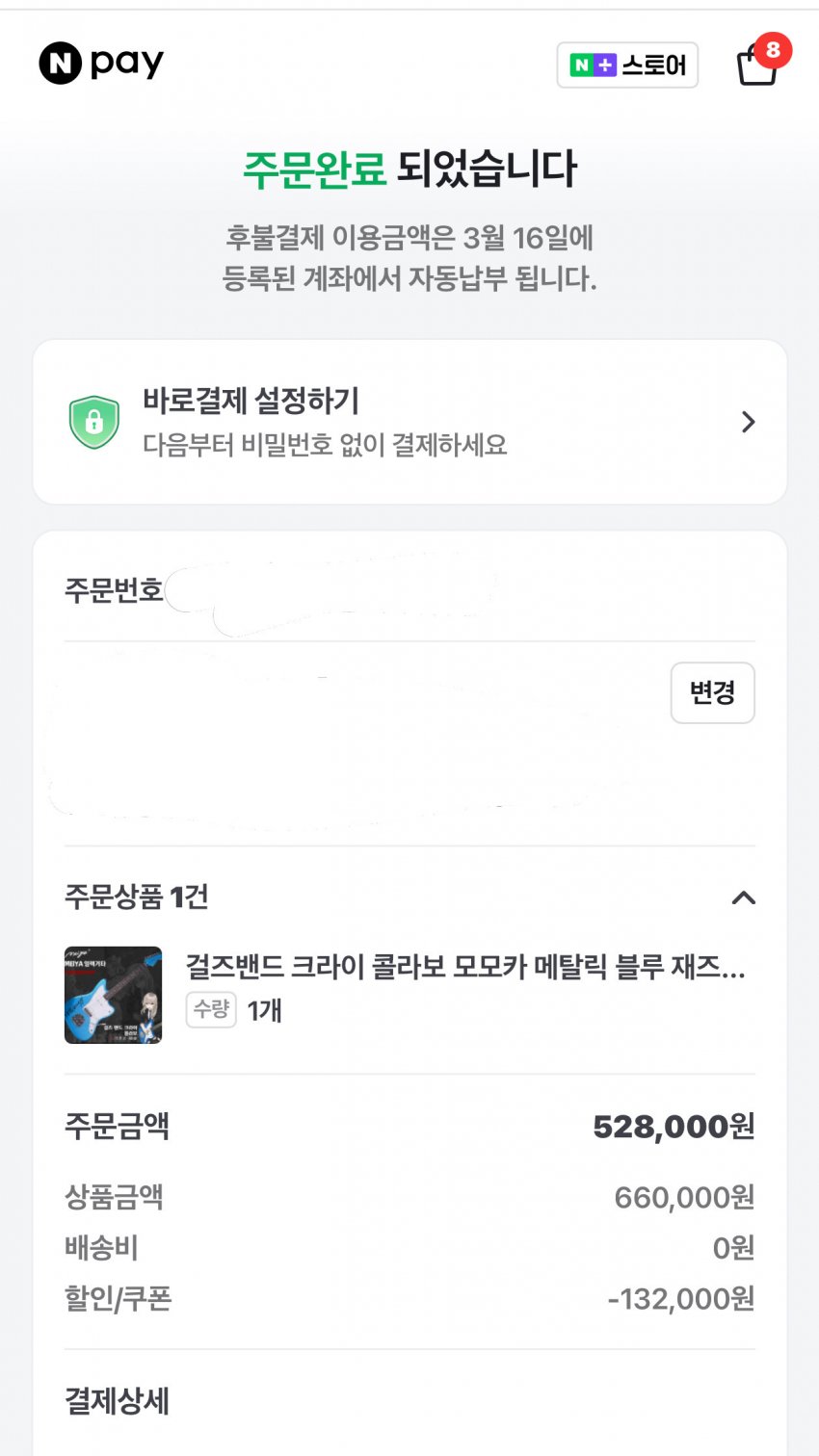Click the 결제상세 section heading

click(117, 1401)
